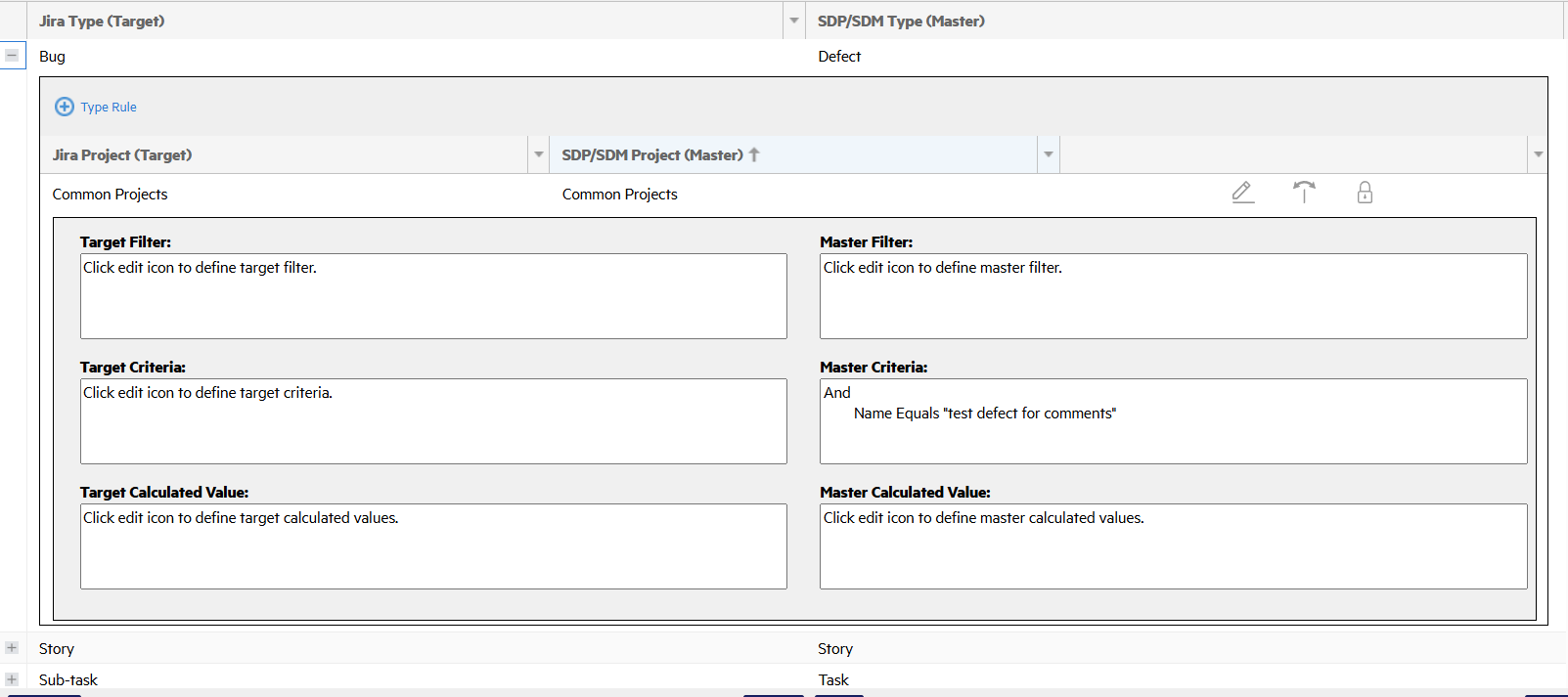This screenshot has width=1568, height=697.
Task: Open SDP/SDM Project (Master) column dropdown
Action: point(1048,154)
